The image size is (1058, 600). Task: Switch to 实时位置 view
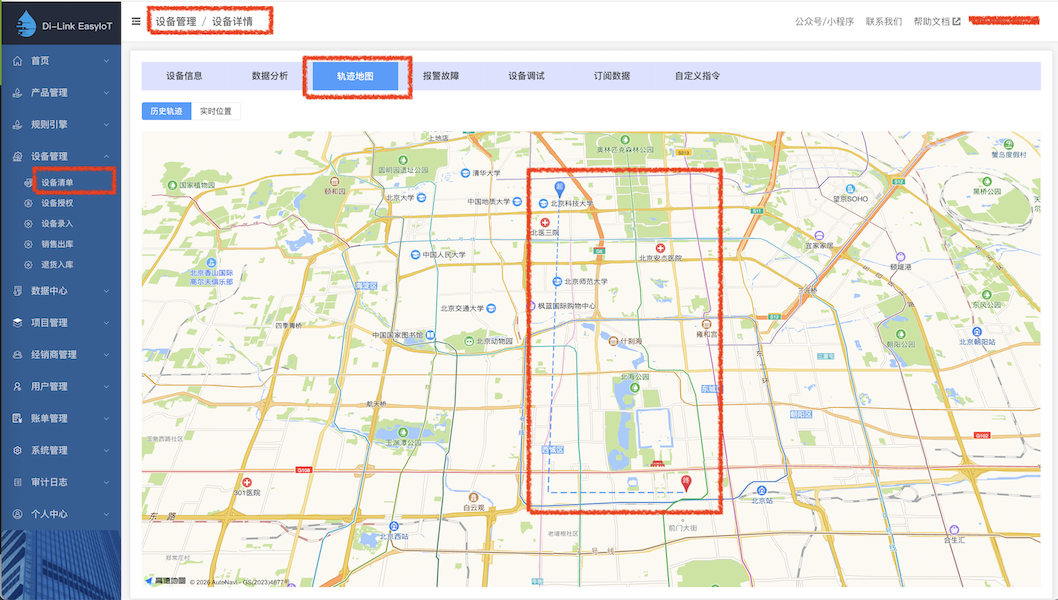point(214,111)
